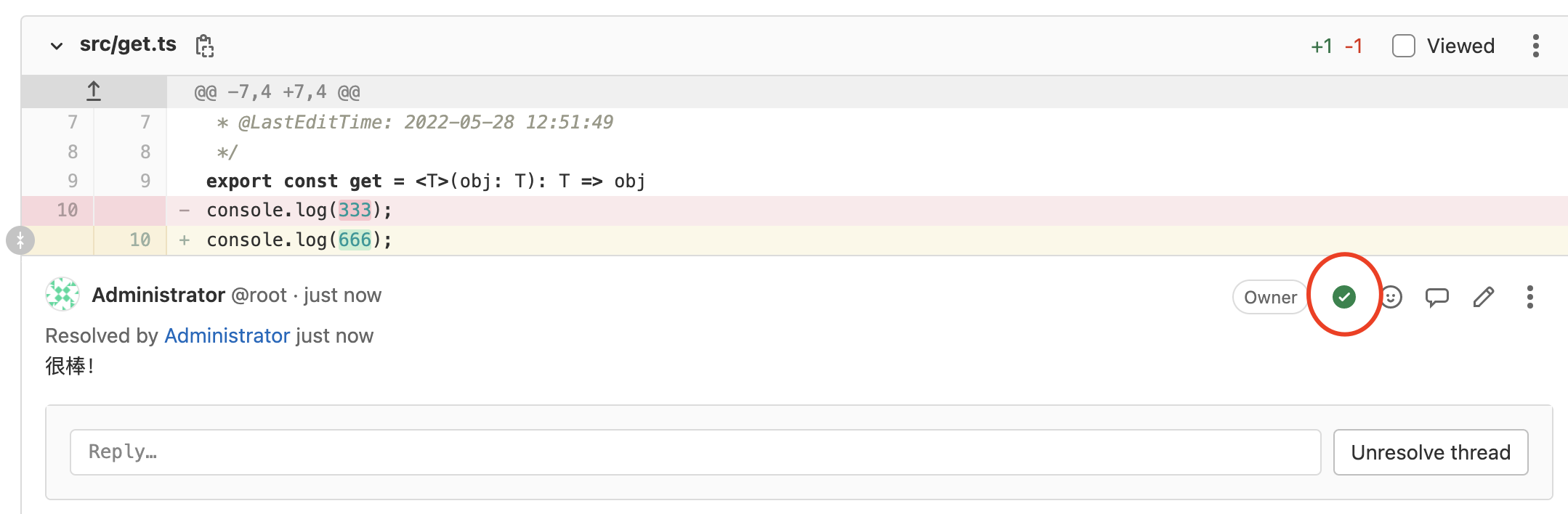
Task: Click added line number 10
Action: click(140, 240)
